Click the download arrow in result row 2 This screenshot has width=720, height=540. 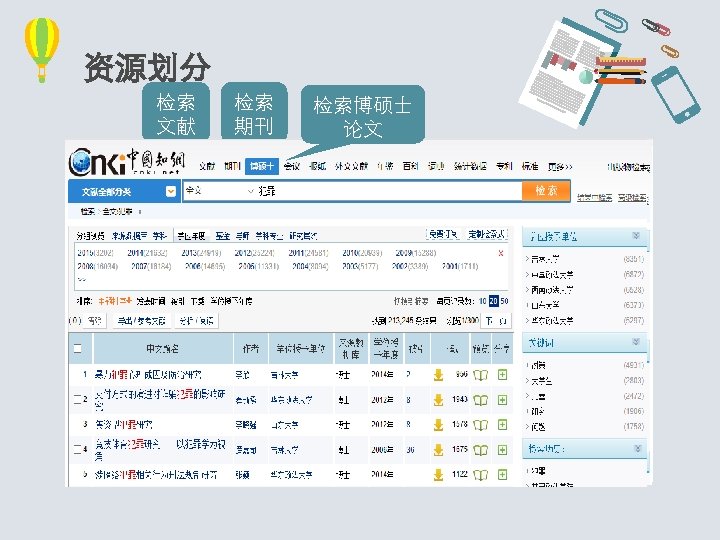click(x=439, y=400)
